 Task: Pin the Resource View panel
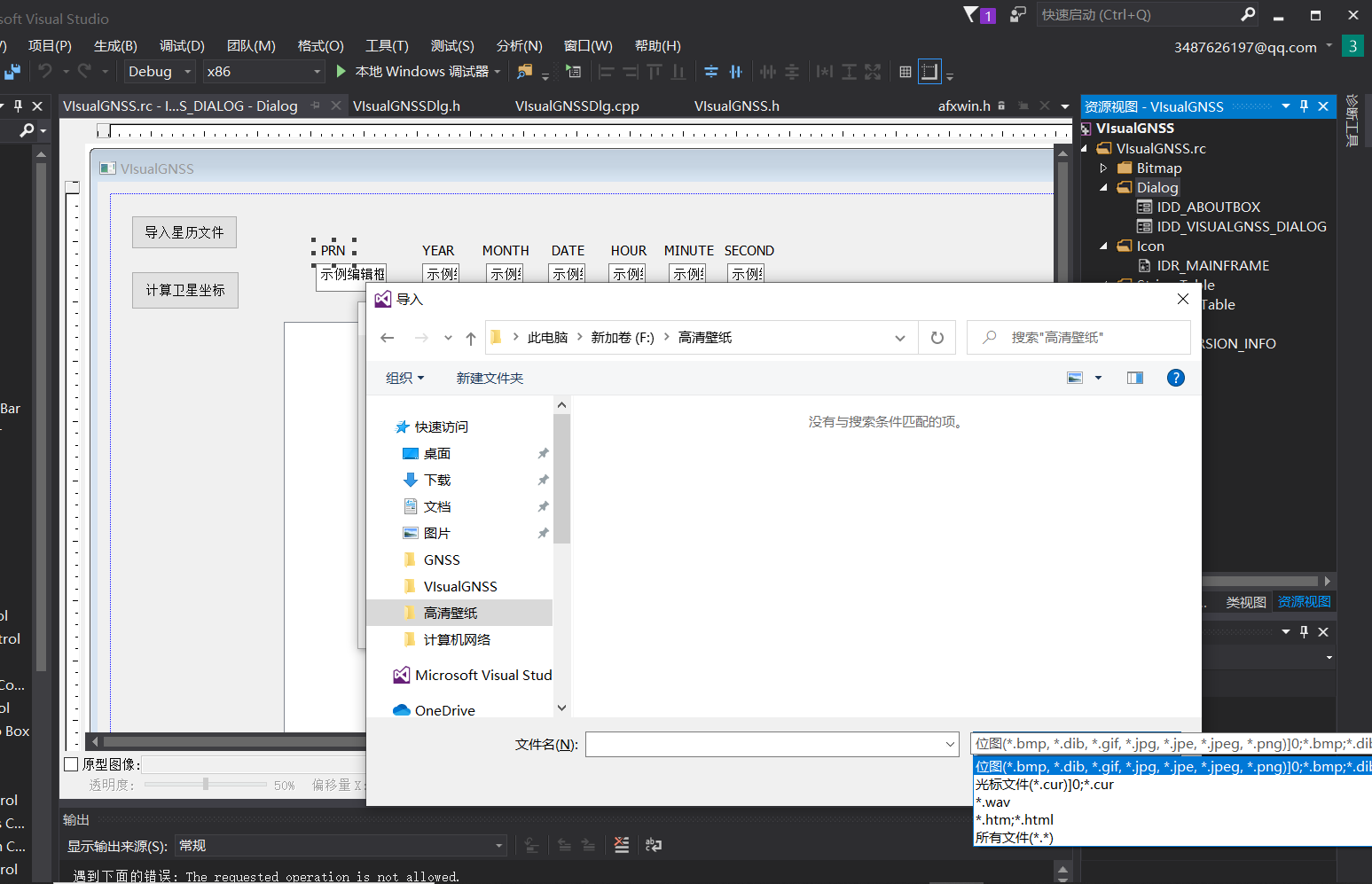[x=1304, y=106]
